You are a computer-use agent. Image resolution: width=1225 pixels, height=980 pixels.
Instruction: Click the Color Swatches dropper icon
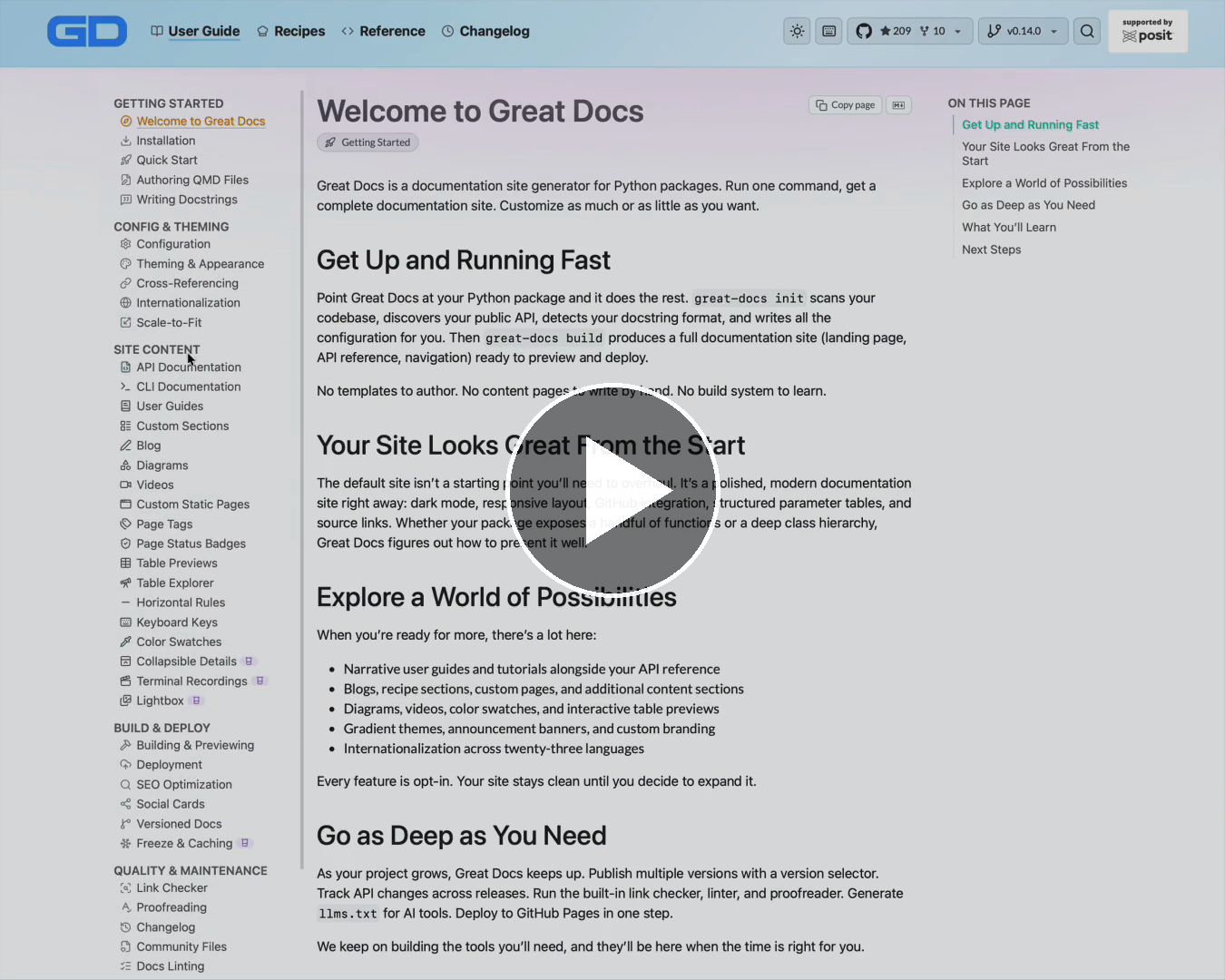[x=126, y=642]
